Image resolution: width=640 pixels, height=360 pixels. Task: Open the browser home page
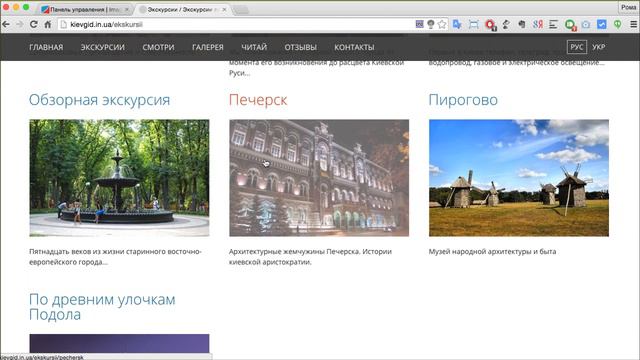click(48, 24)
